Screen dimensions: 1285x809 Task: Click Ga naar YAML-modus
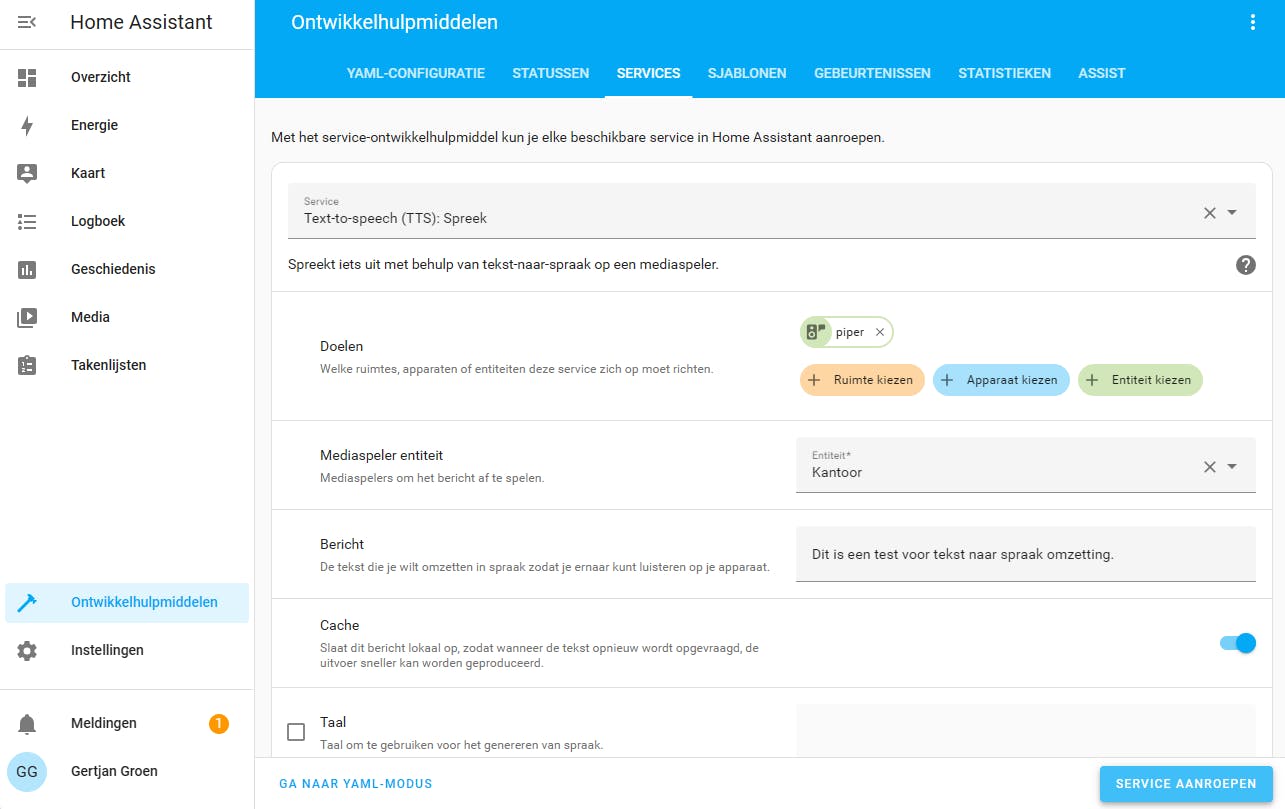click(356, 784)
